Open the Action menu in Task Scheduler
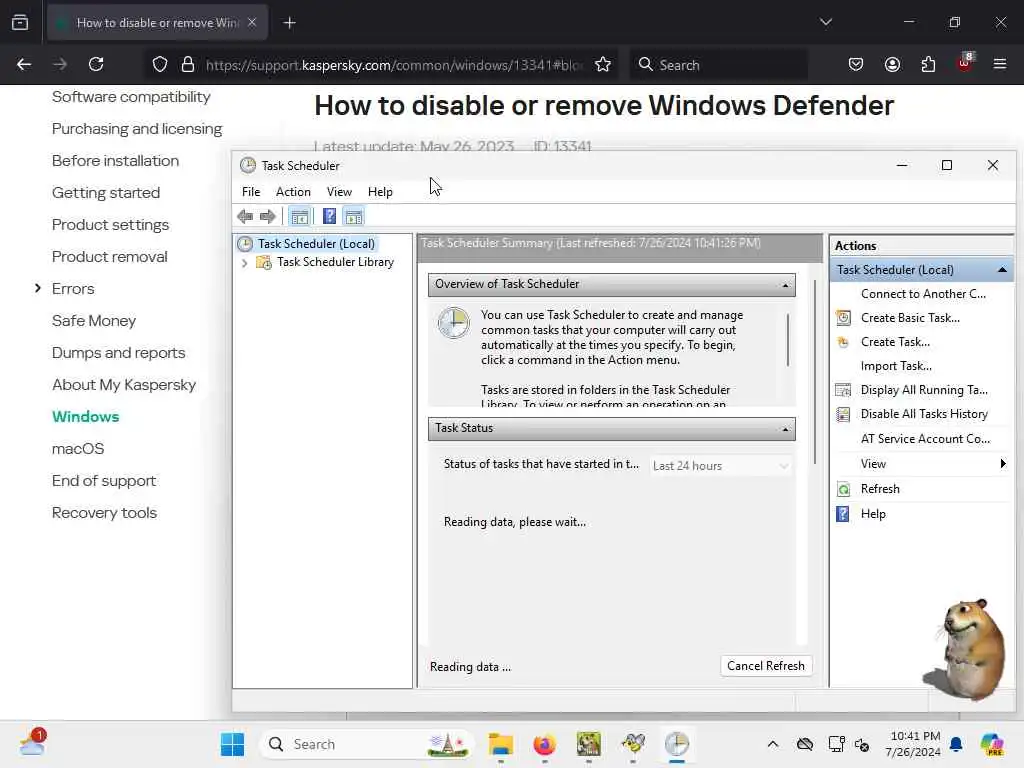This screenshot has width=1024, height=768. coord(293,192)
